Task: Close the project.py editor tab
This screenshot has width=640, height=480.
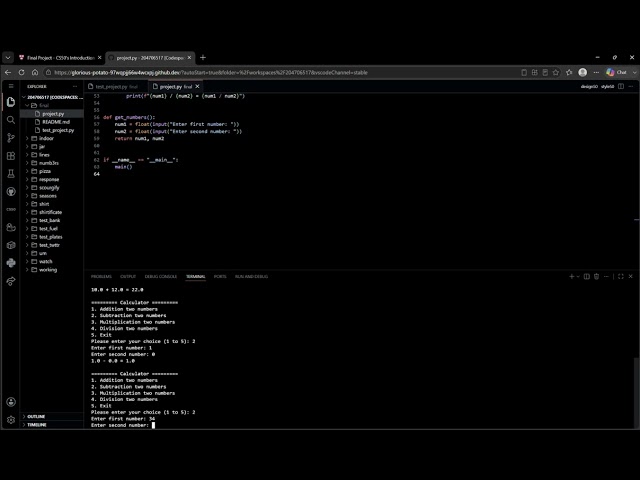Action: (198, 87)
